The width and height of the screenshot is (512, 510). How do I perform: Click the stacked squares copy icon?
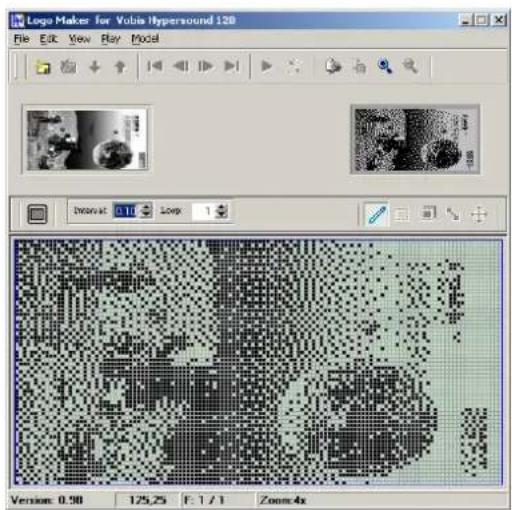(428, 213)
